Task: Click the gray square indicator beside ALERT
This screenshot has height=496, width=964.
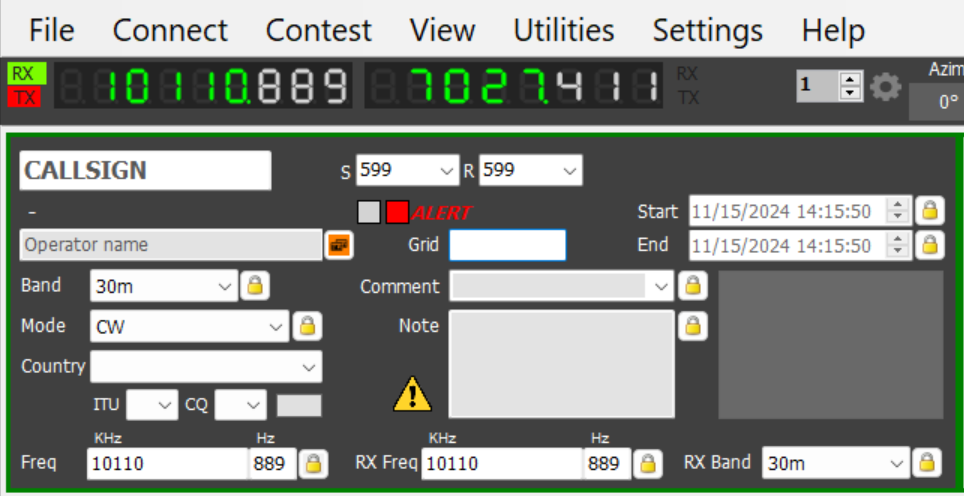Action: [369, 212]
